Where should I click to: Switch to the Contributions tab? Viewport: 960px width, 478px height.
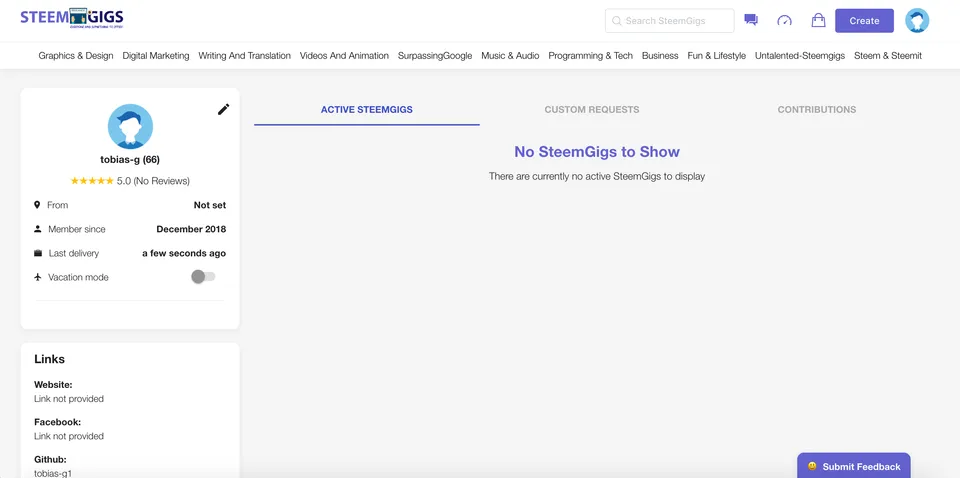[x=817, y=110]
